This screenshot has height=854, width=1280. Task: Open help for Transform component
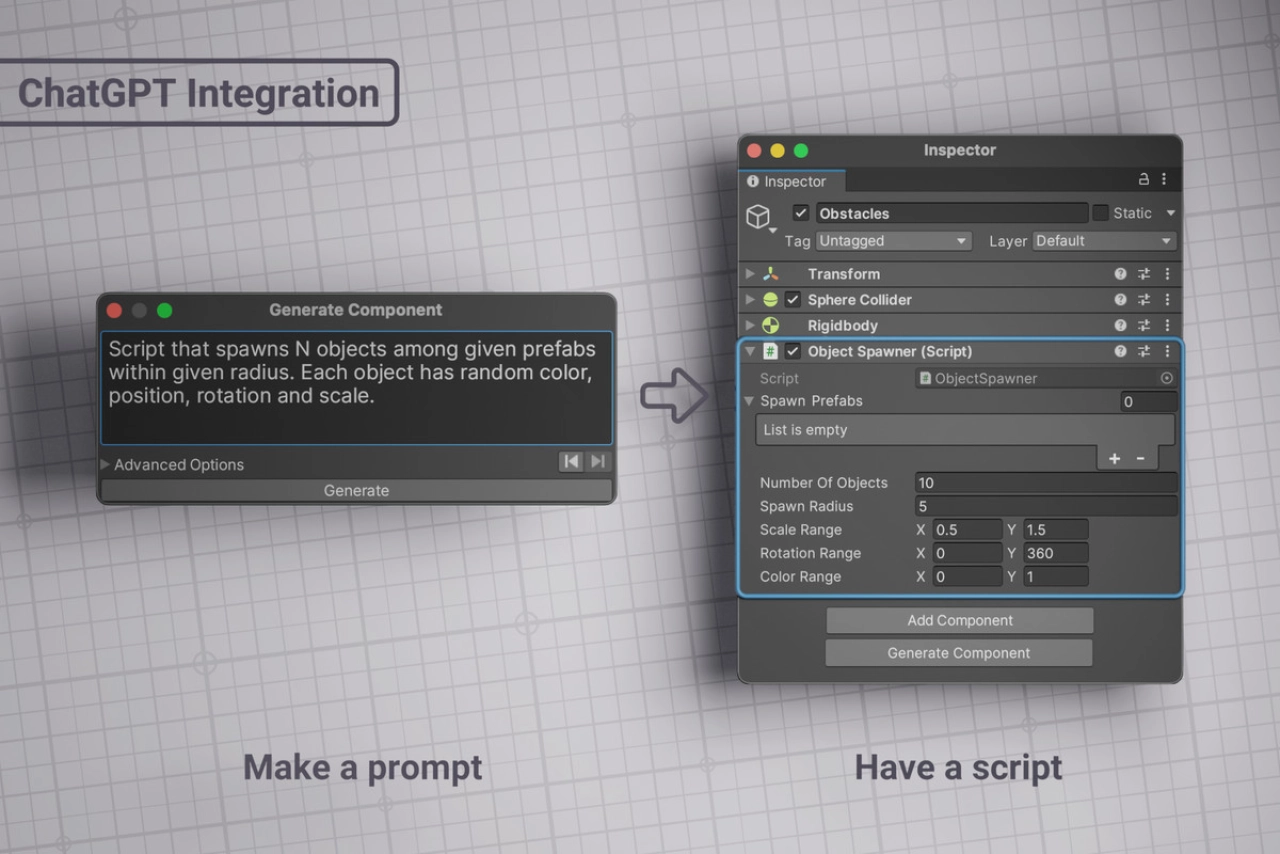point(1121,274)
